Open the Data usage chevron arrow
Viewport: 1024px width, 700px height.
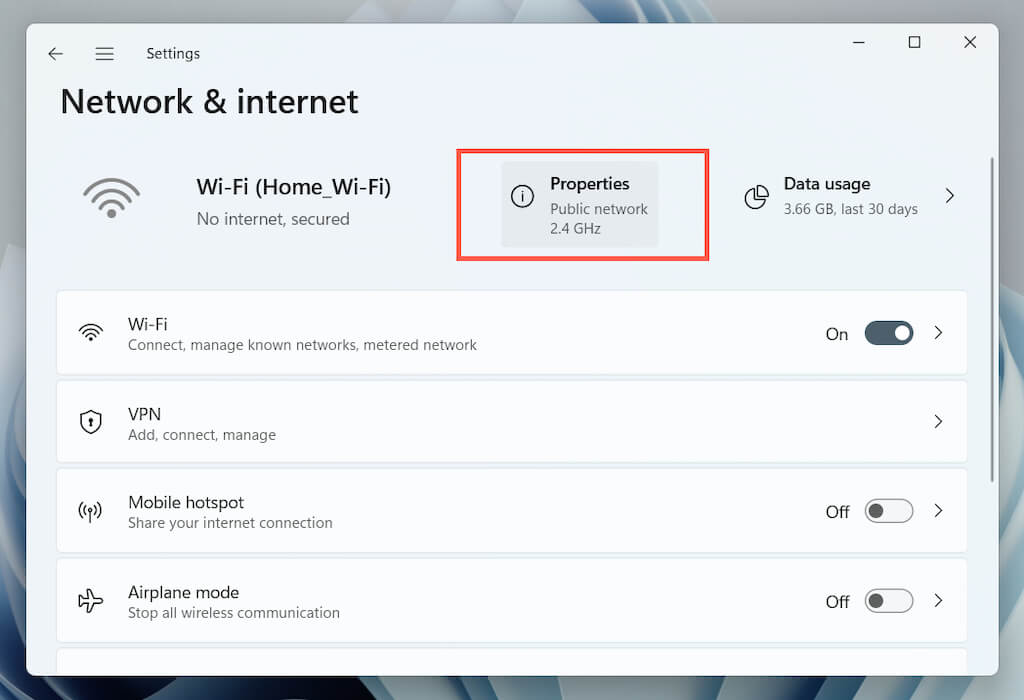coord(950,196)
